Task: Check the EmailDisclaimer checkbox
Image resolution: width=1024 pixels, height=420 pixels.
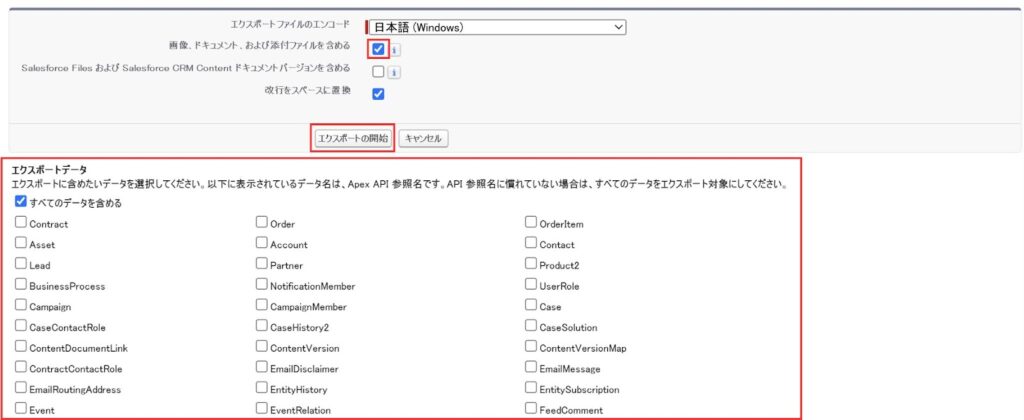Action: click(x=262, y=367)
